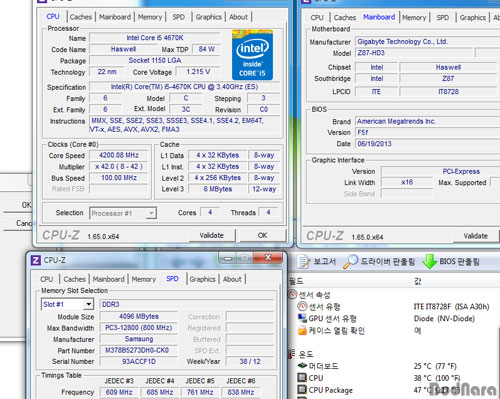Click the 온도 temperature section icon
Image resolution: width=500 pixels, height=399 pixels.
coord(292,354)
